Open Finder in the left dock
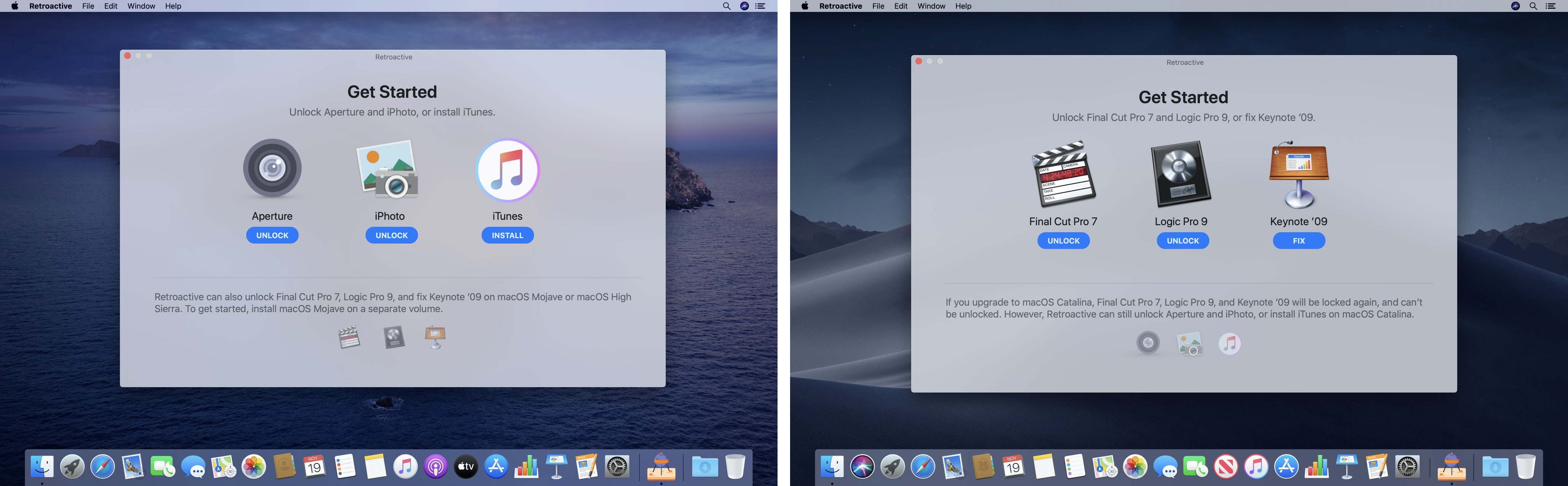The image size is (1568, 486). tap(42, 467)
